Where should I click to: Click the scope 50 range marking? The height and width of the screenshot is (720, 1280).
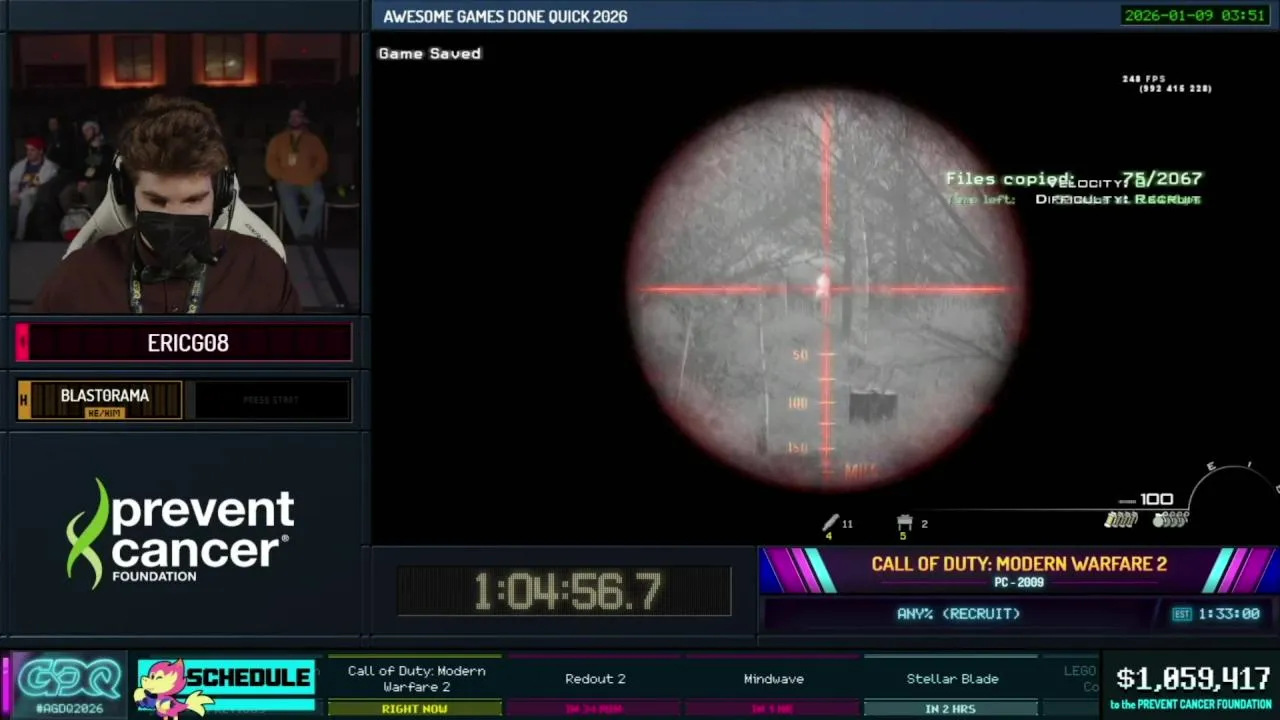(799, 355)
